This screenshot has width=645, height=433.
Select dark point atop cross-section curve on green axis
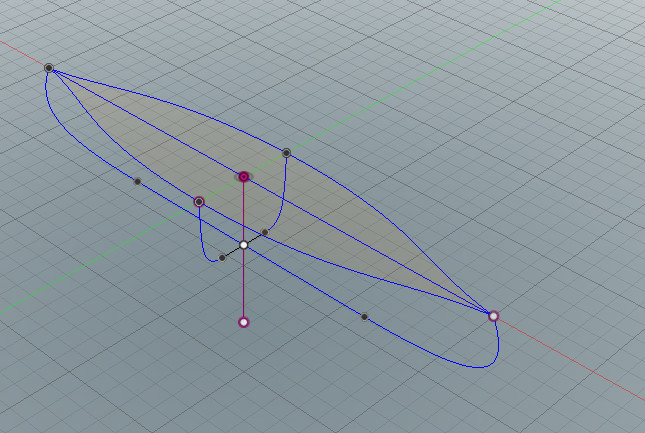[x=287, y=153]
